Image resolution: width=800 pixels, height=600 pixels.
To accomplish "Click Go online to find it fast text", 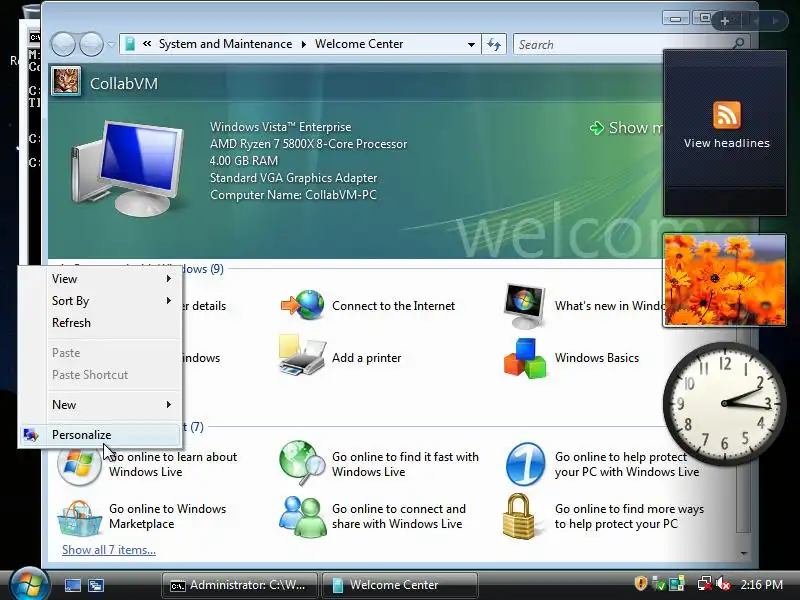I will tap(405, 464).
